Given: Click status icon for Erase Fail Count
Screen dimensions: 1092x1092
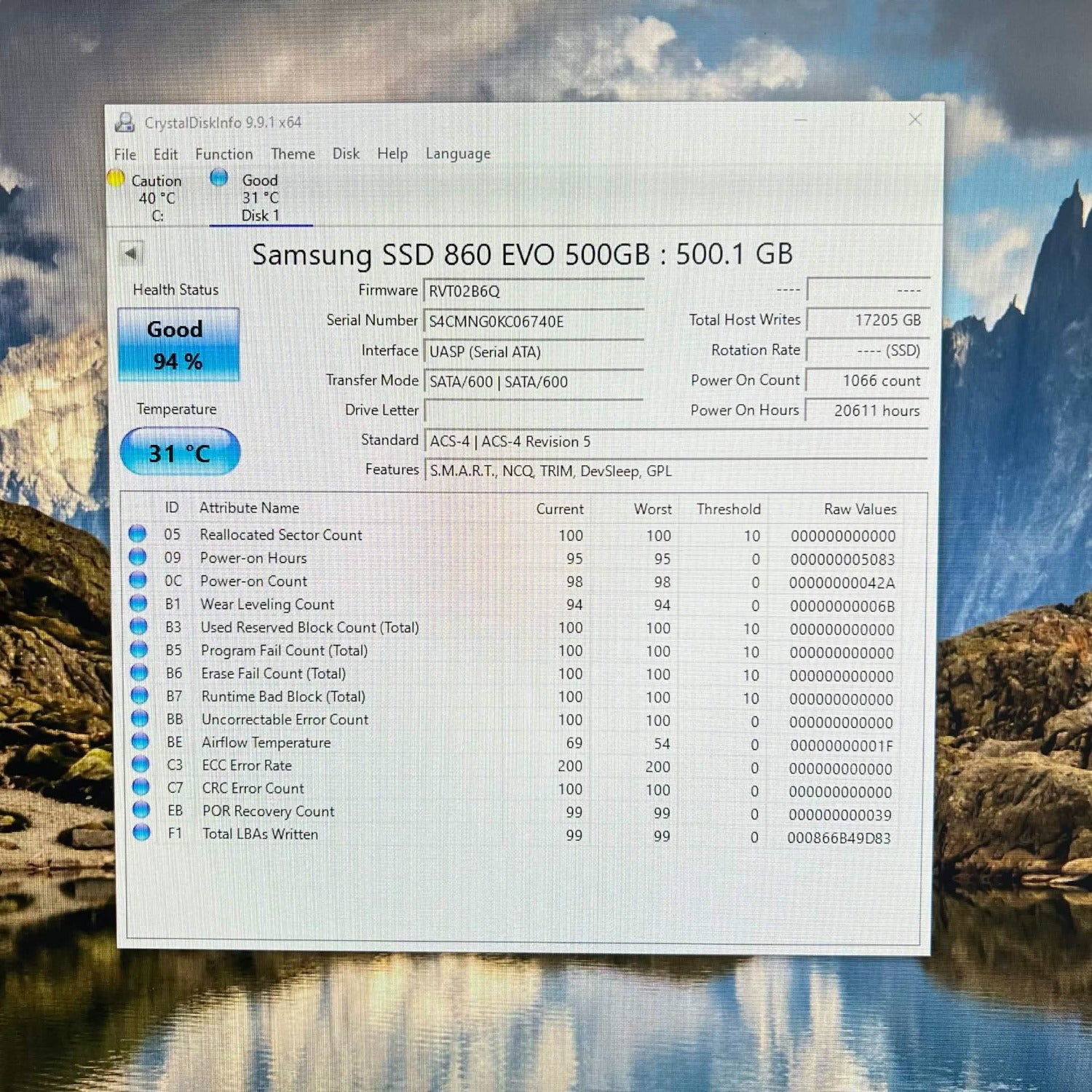Looking at the screenshot, I should 139,672.
